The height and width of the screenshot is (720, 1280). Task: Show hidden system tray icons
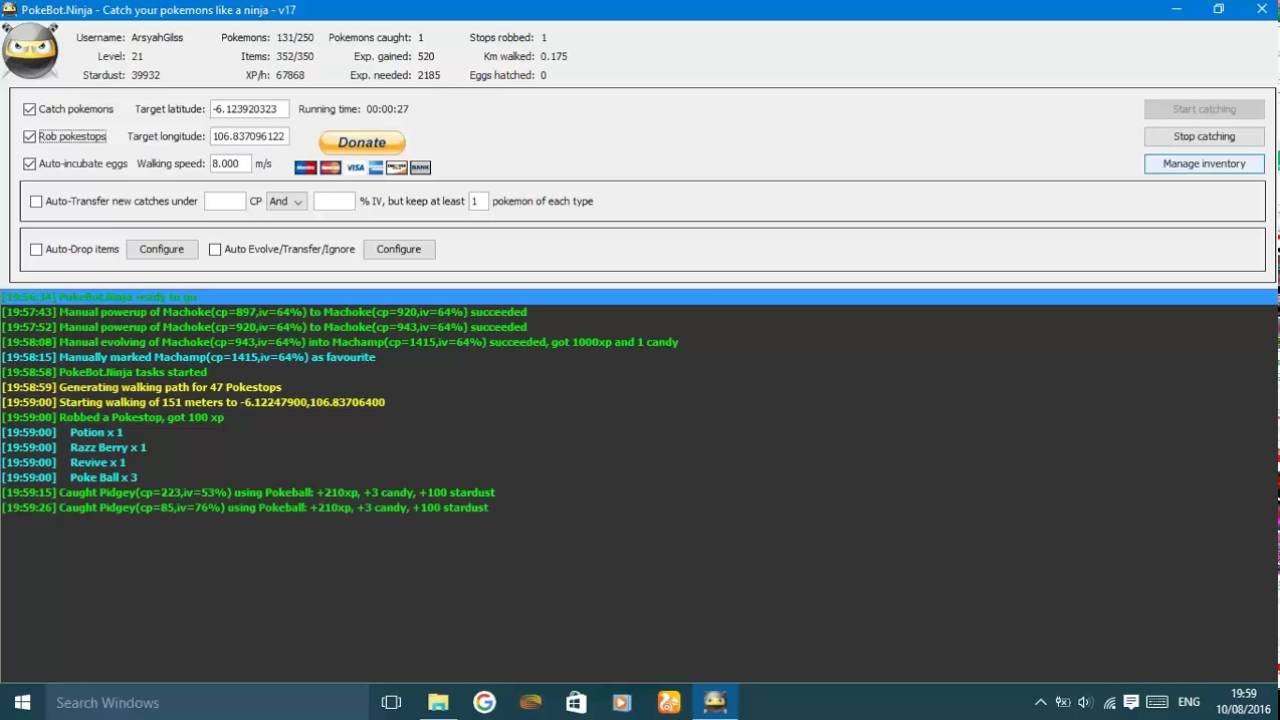(x=1040, y=702)
